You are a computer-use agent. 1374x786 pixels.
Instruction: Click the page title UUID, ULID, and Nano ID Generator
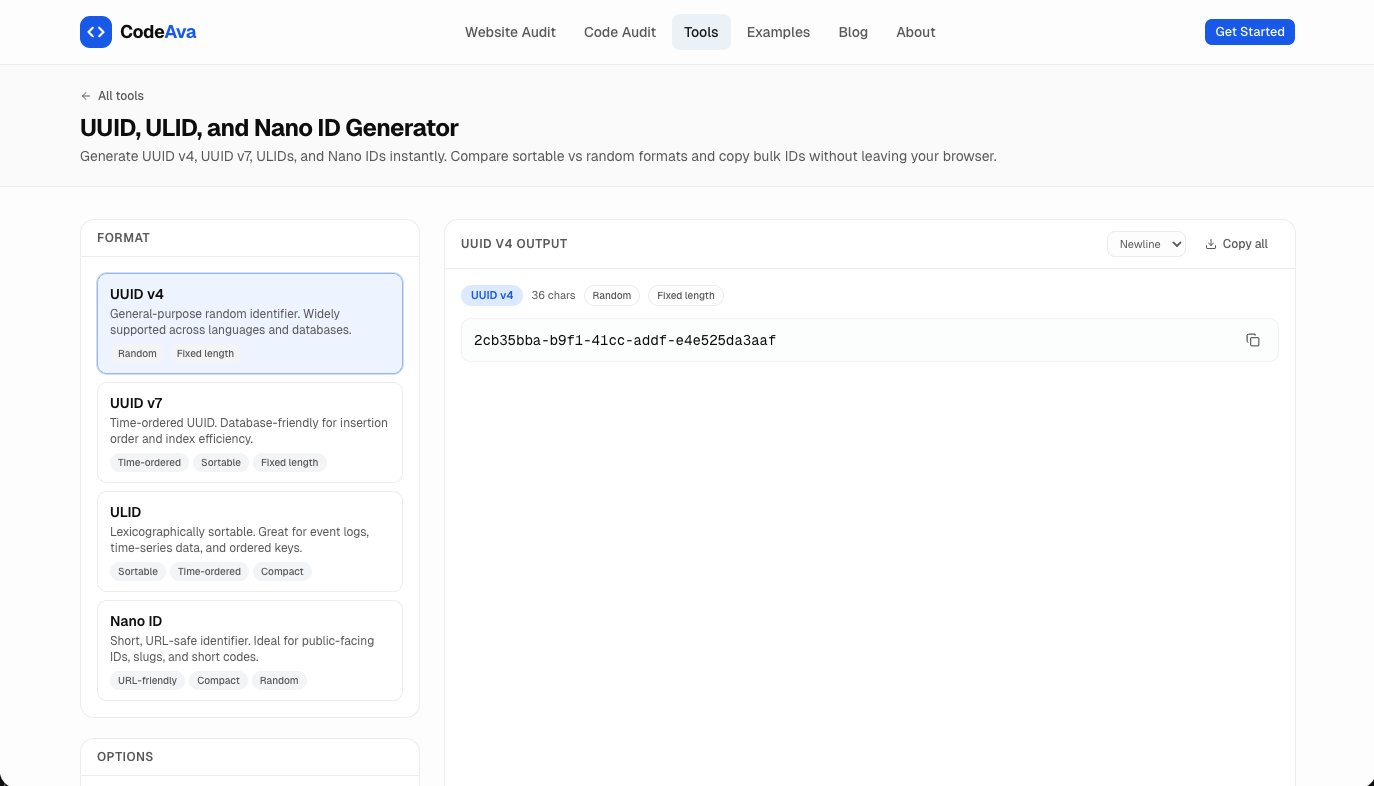coord(269,128)
